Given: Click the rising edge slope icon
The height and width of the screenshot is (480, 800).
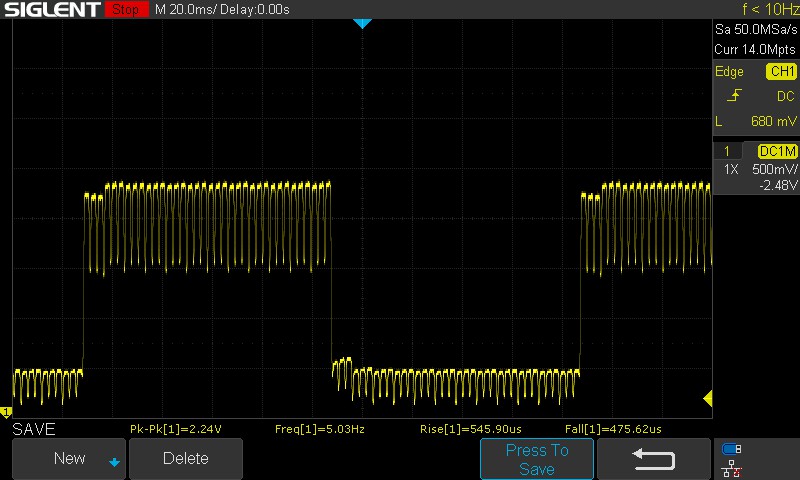Looking at the screenshot, I should pos(734,95).
